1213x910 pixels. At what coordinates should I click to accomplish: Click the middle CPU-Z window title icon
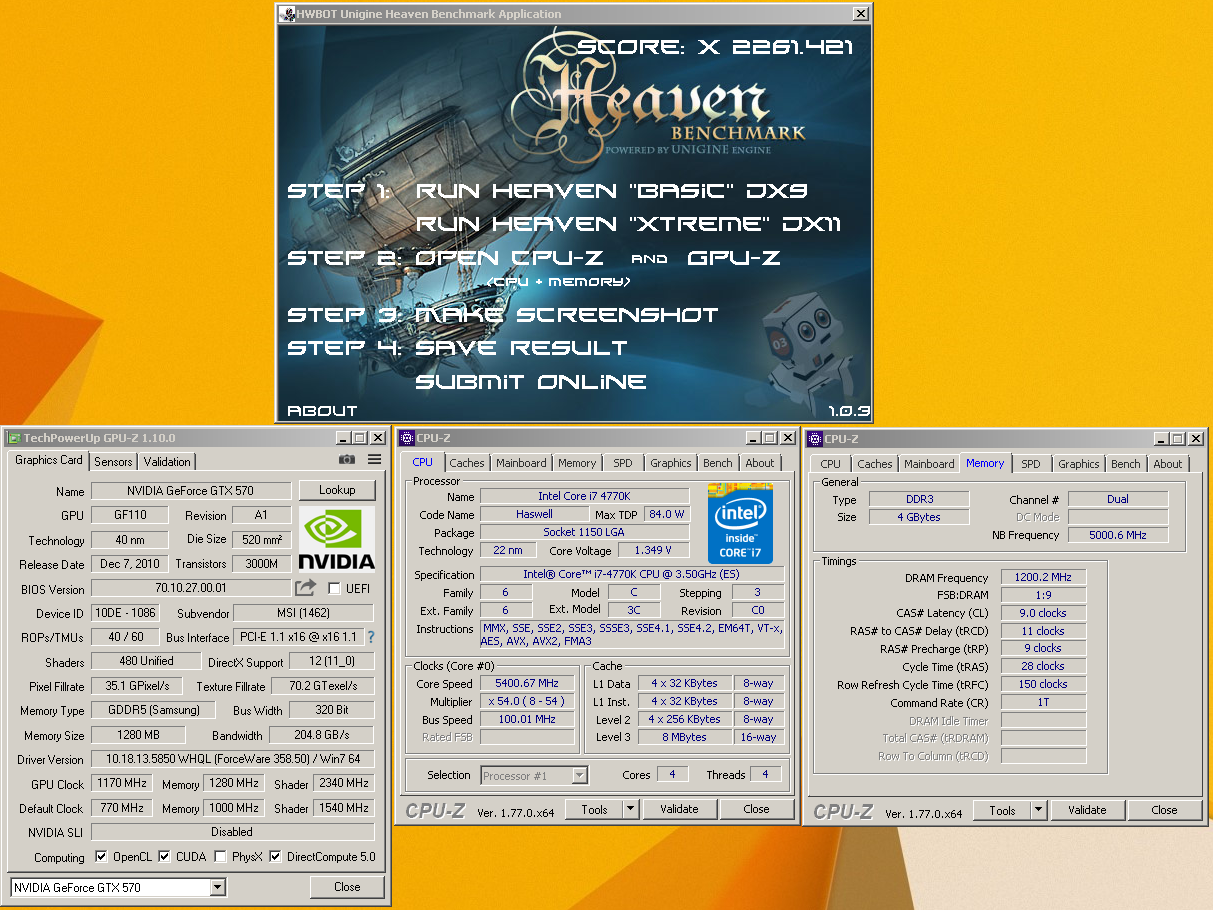click(407, 438)
